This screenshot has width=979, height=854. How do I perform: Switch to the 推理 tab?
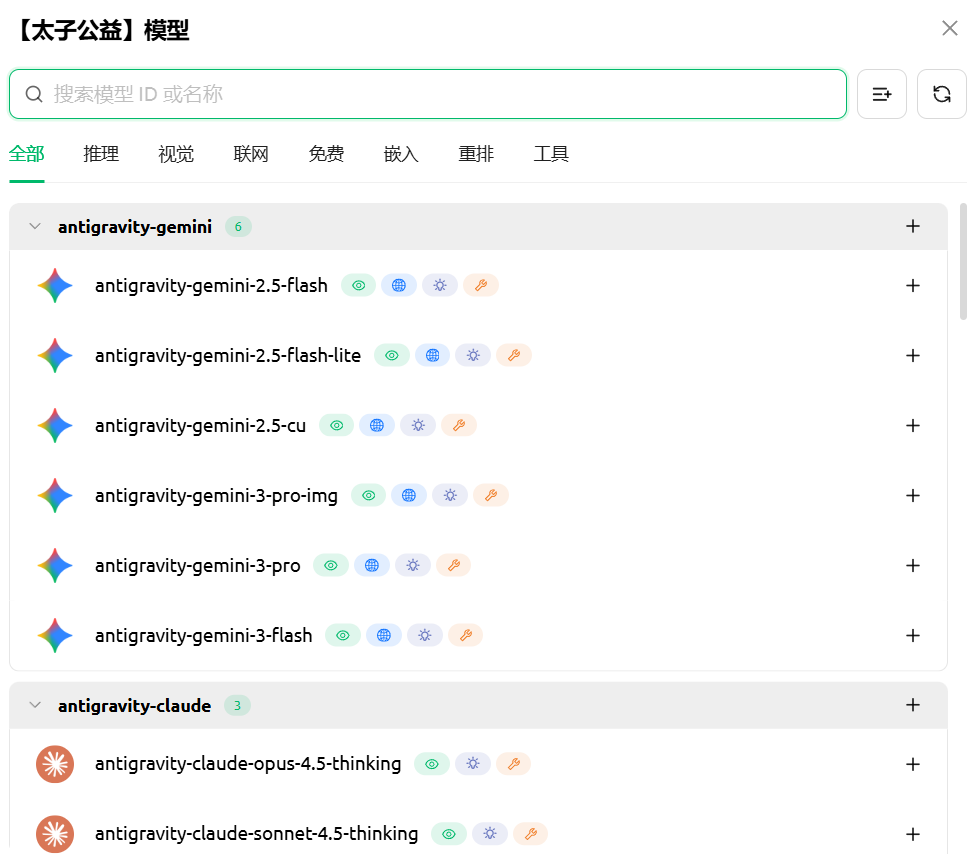[x=101, y=154]
